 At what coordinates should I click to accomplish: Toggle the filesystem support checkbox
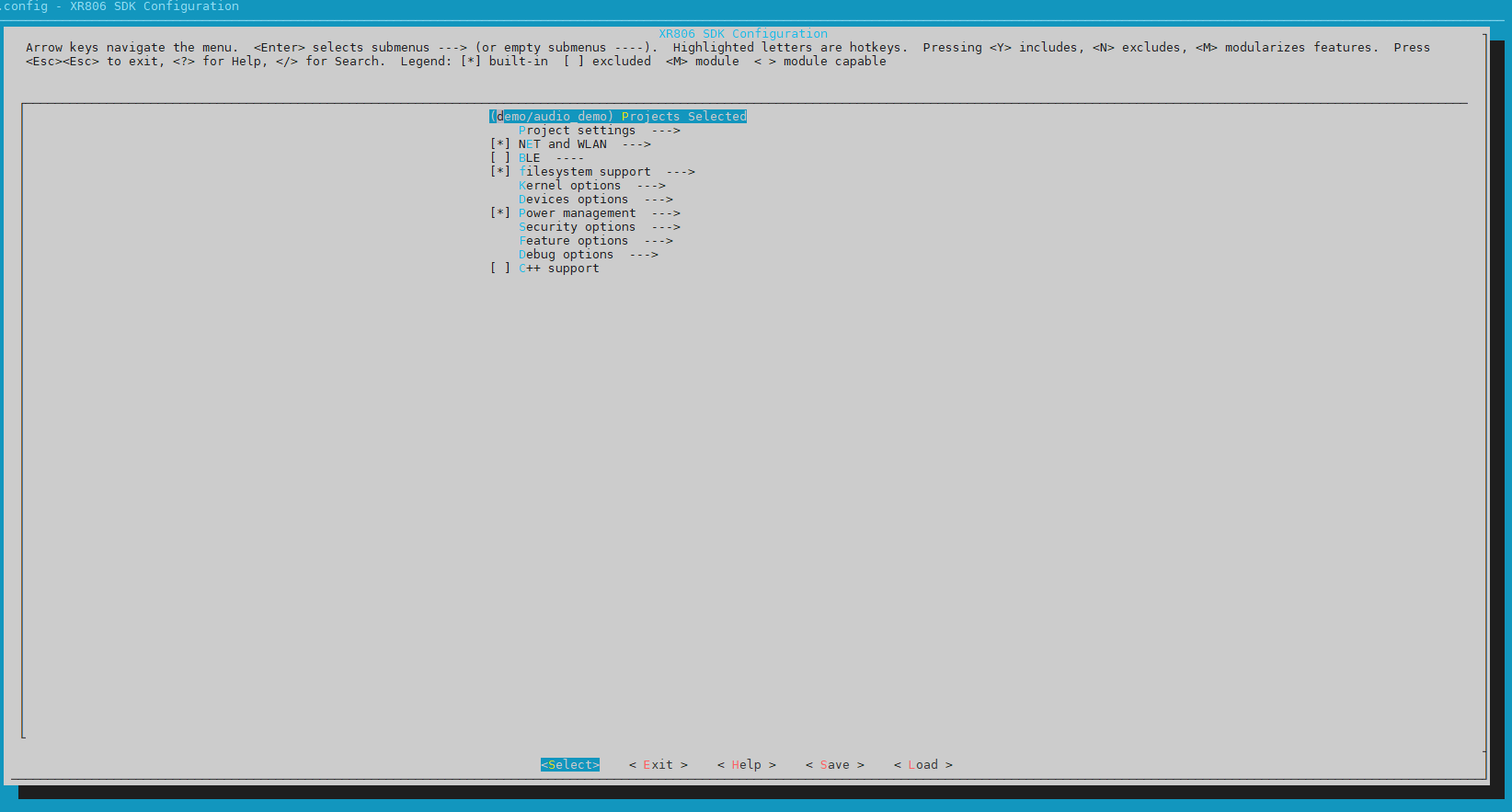[x=500, y=172]
